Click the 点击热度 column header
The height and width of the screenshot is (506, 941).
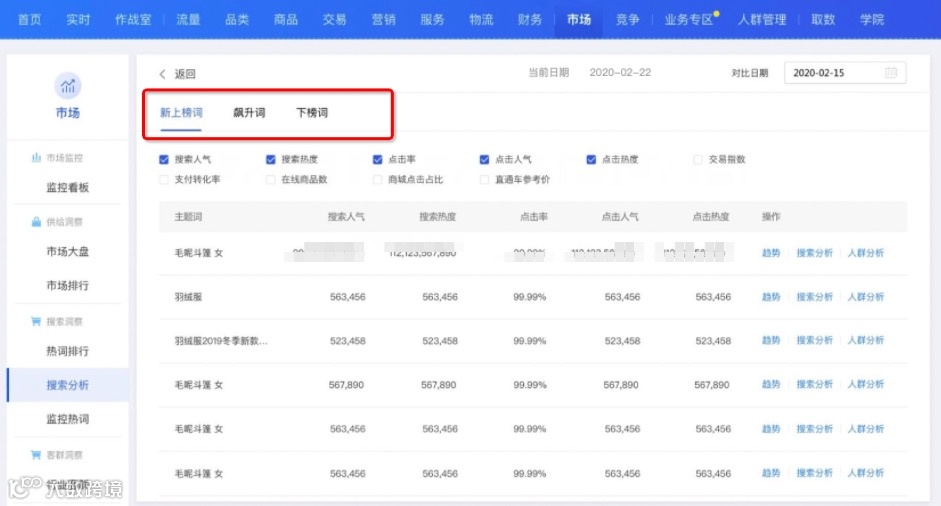[711, 217]
